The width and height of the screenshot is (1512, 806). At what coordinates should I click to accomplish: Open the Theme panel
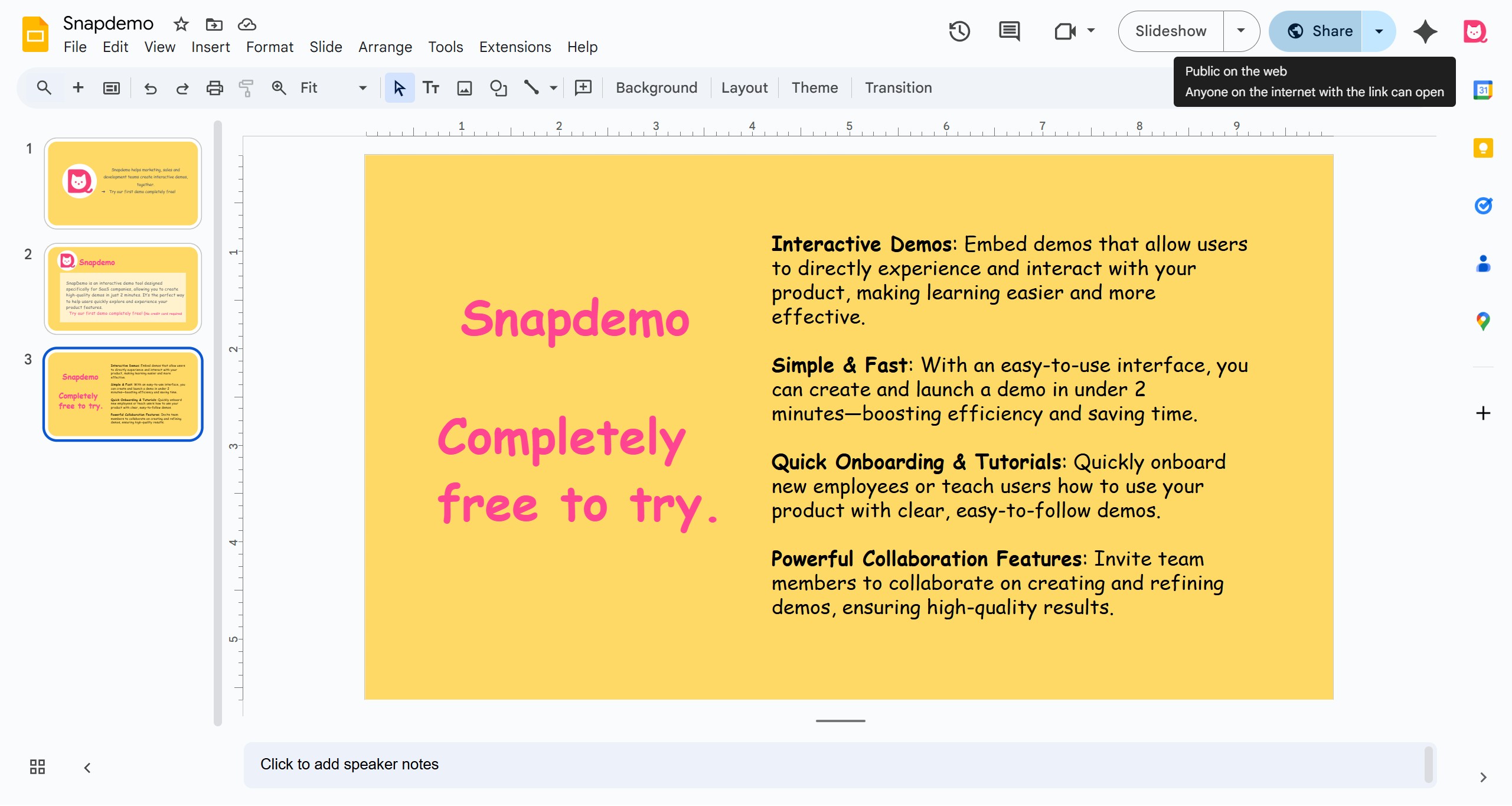[x=814, y=88]
